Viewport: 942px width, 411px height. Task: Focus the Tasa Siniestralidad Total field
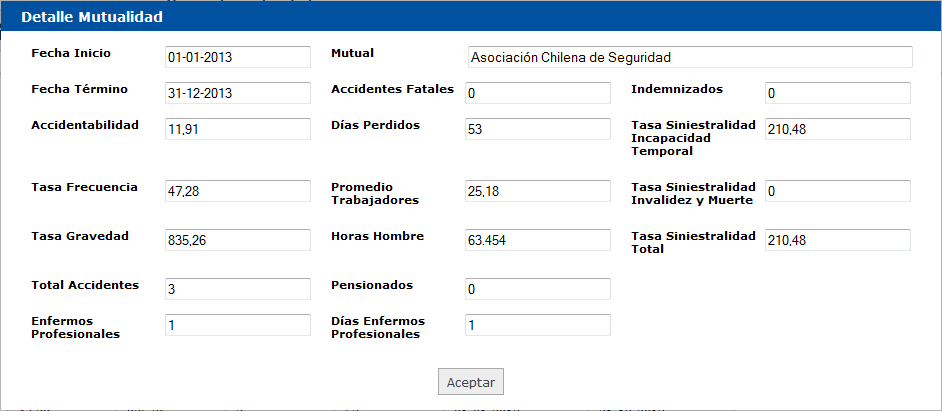[x=837, y=240]
